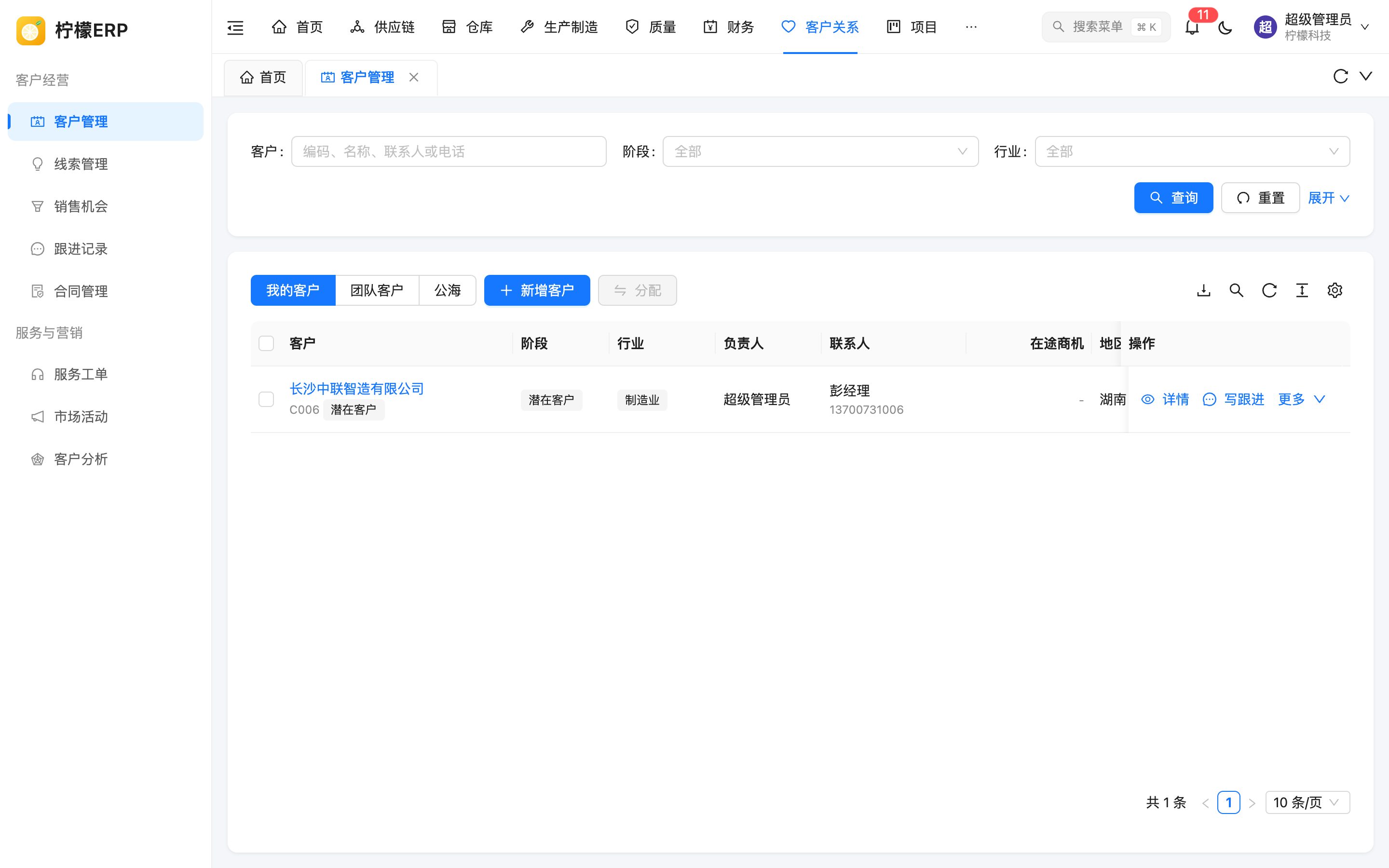Click the 查询 search button
This screenshot has width=1389, height=868.
1173,198
